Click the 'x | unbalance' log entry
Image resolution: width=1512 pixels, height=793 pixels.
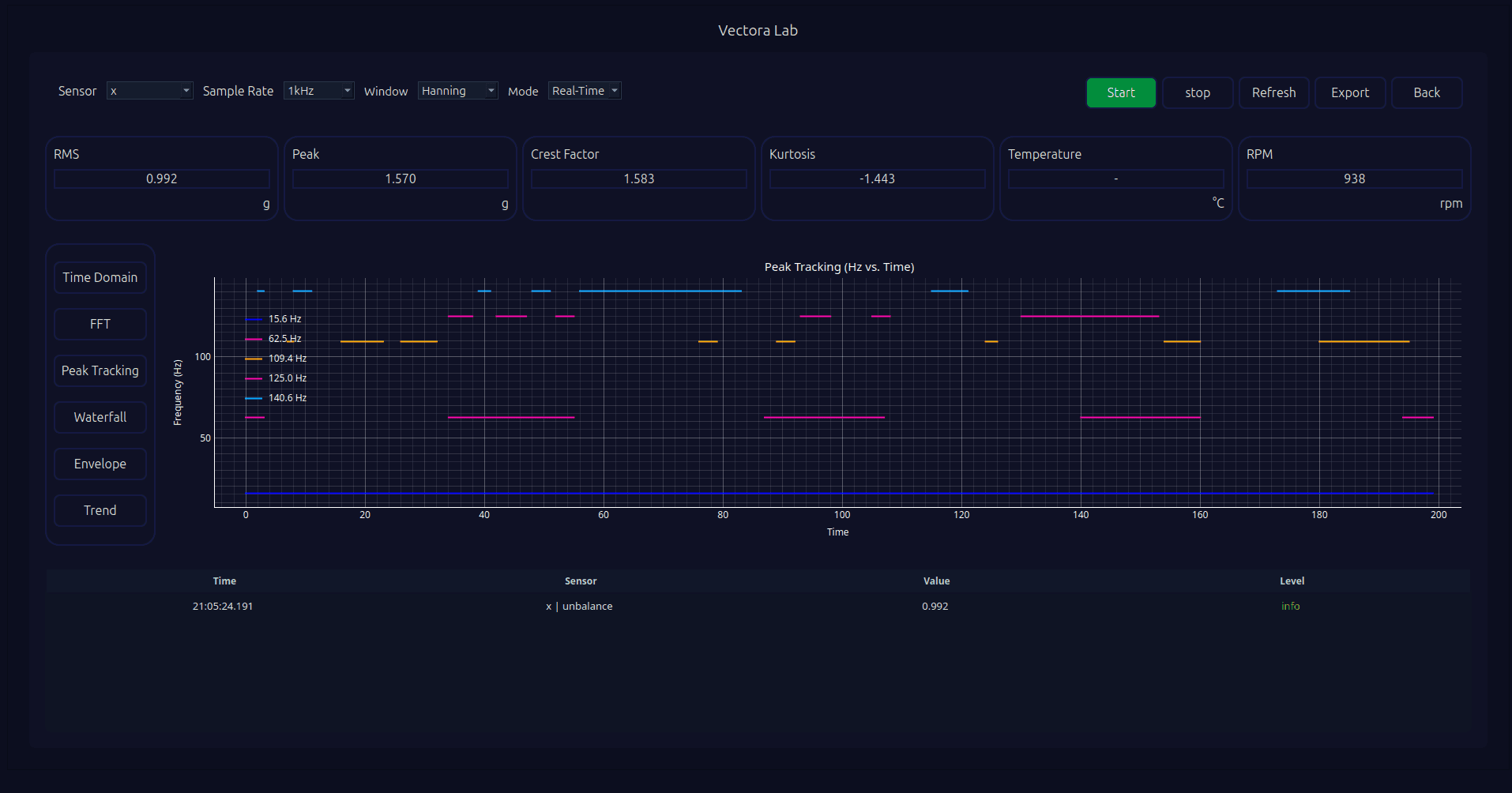tap(579, 607)
